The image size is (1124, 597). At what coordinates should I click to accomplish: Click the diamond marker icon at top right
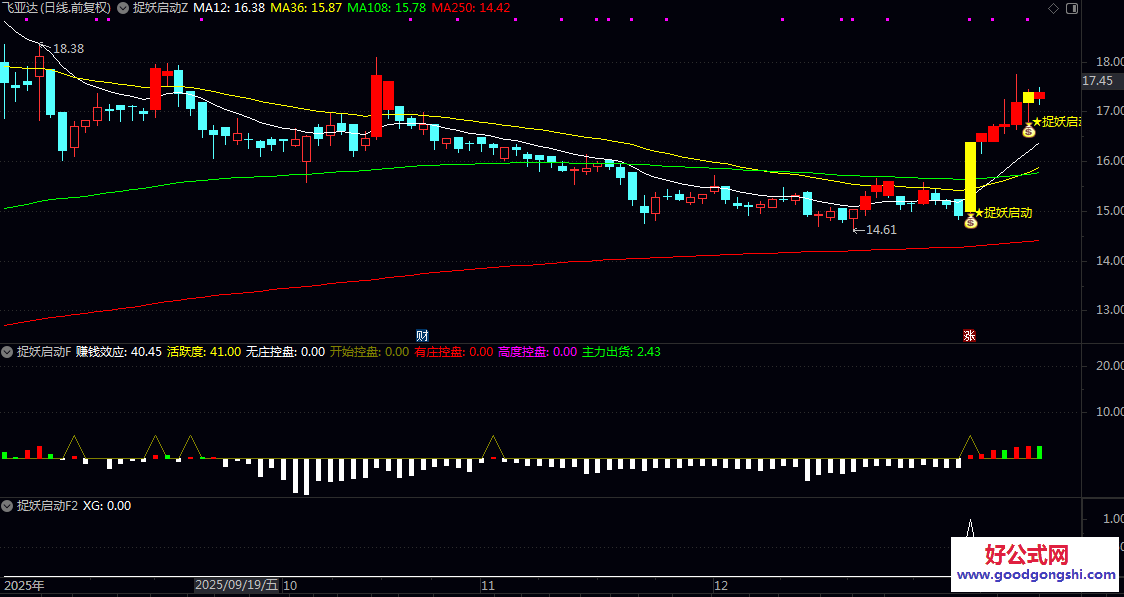point(1053,9)
